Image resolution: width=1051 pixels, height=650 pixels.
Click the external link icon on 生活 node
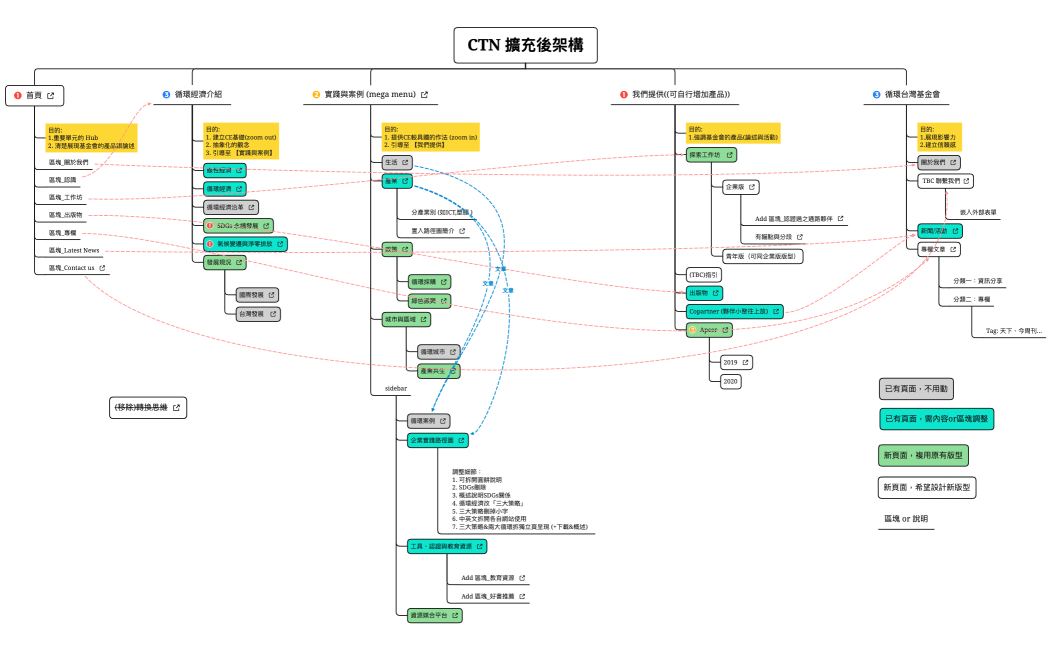pyautogui.click(x=406, y=162)
